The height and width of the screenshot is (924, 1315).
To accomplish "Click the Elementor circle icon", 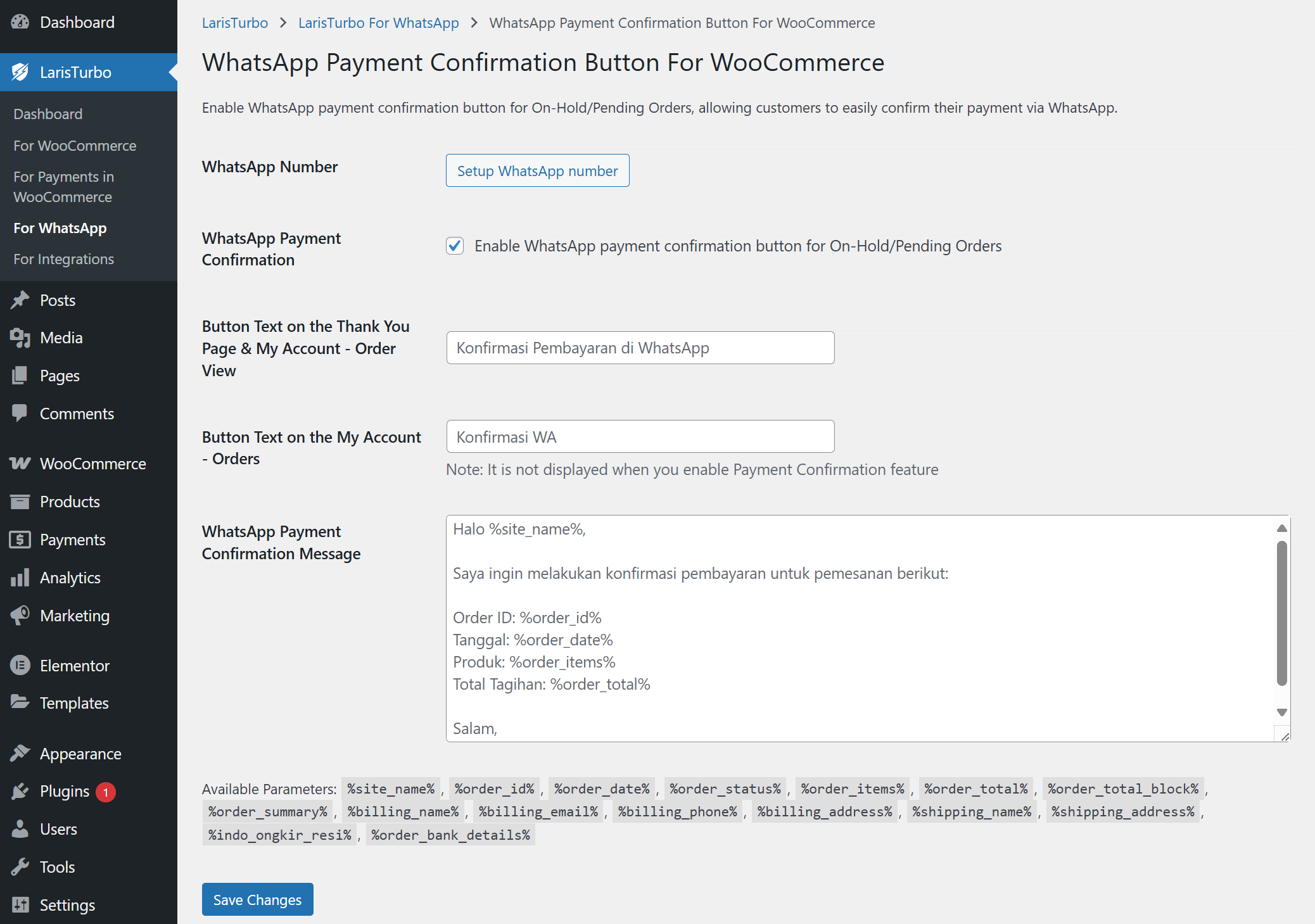I will click(20, 665).
